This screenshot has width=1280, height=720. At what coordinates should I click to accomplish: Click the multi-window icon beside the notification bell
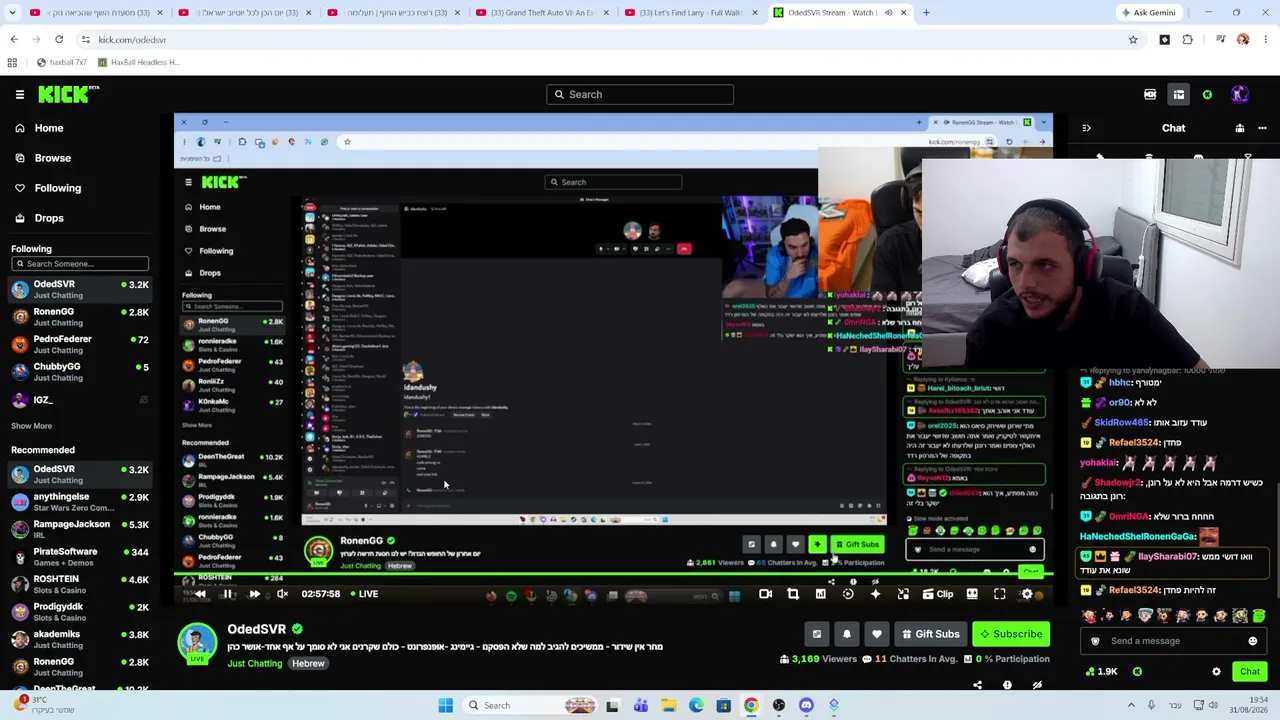click(x=817, y=634)
